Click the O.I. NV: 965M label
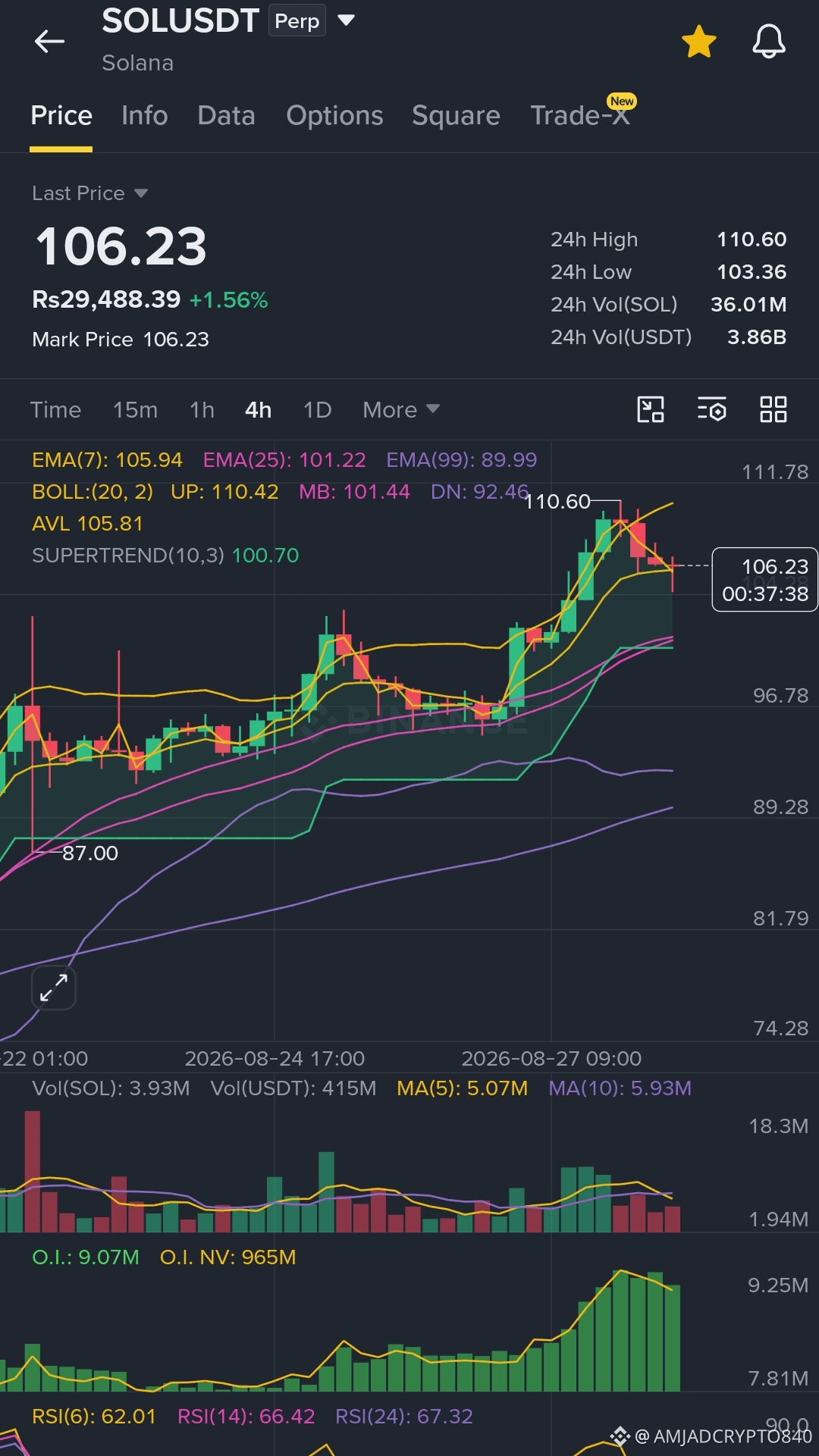This screenshot has width=819, height=1456. 227,1257
